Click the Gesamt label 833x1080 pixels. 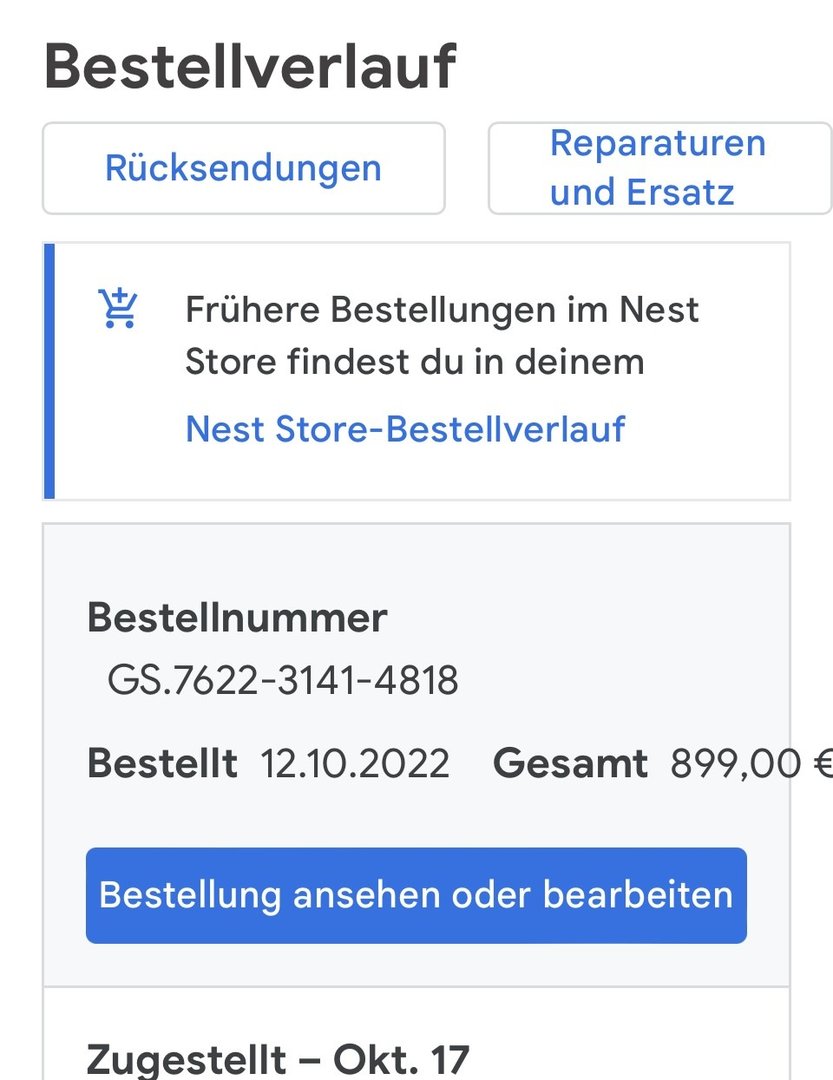click(x=570, y=764)
